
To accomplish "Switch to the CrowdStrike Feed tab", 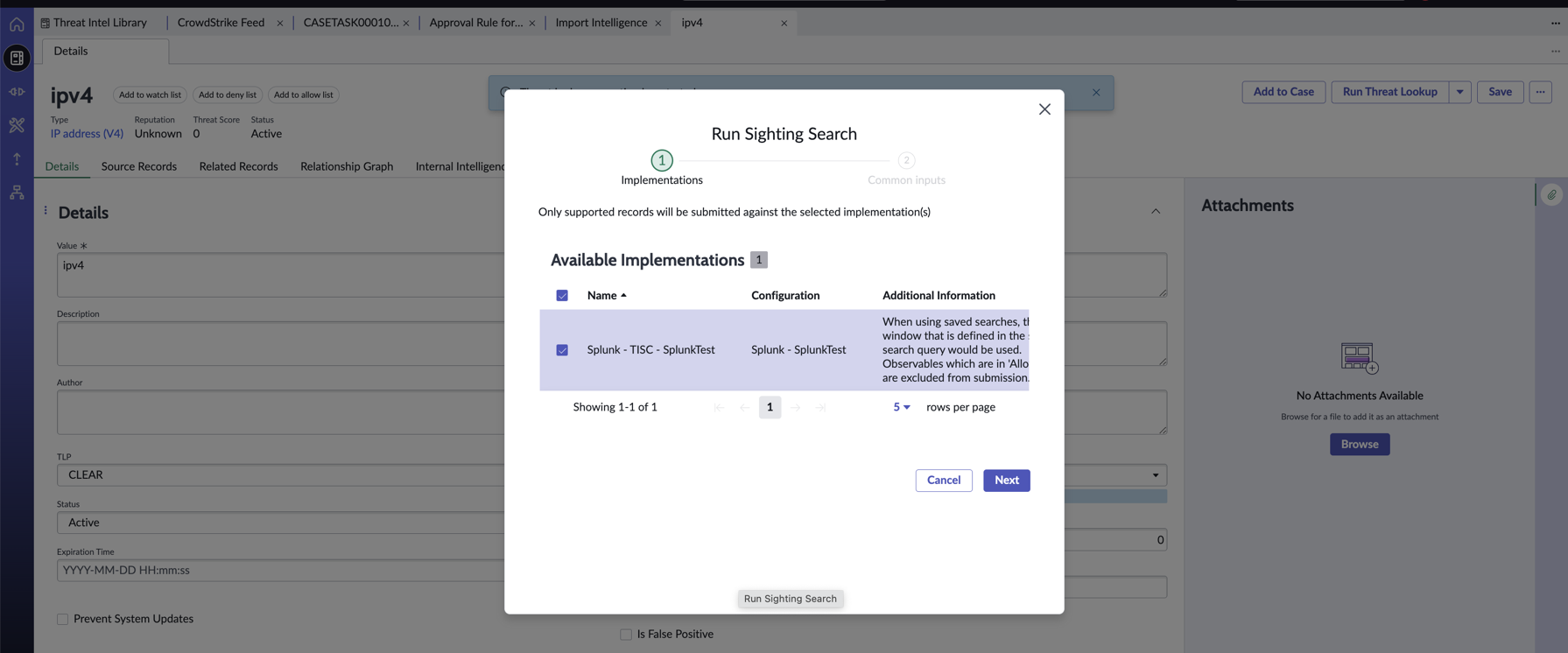I will 221,23.
